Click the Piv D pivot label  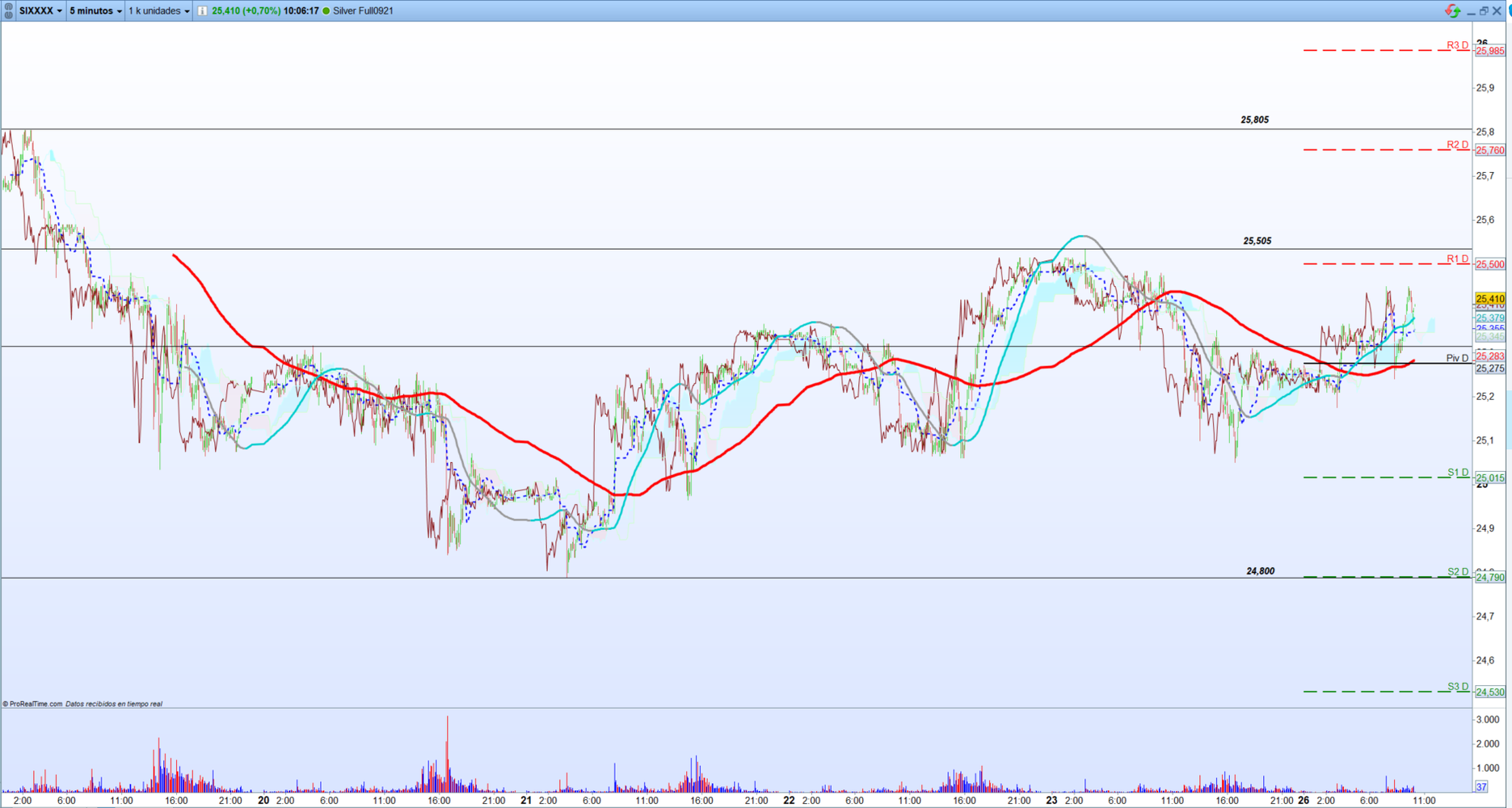point(1457,358)
